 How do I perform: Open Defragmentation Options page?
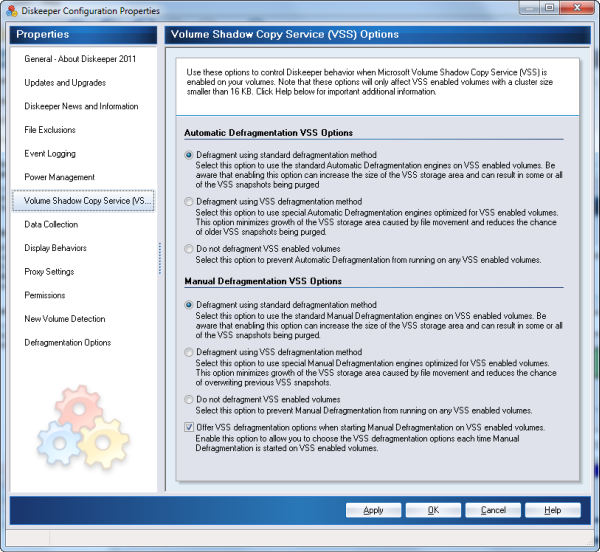(67, 343)
